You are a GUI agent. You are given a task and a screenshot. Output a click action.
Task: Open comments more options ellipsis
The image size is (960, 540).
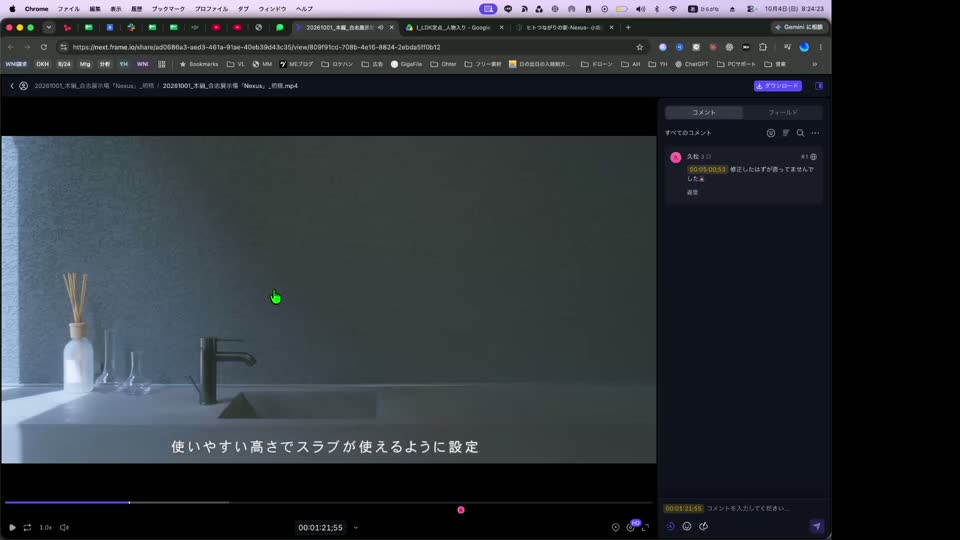(x=816, y=133)
